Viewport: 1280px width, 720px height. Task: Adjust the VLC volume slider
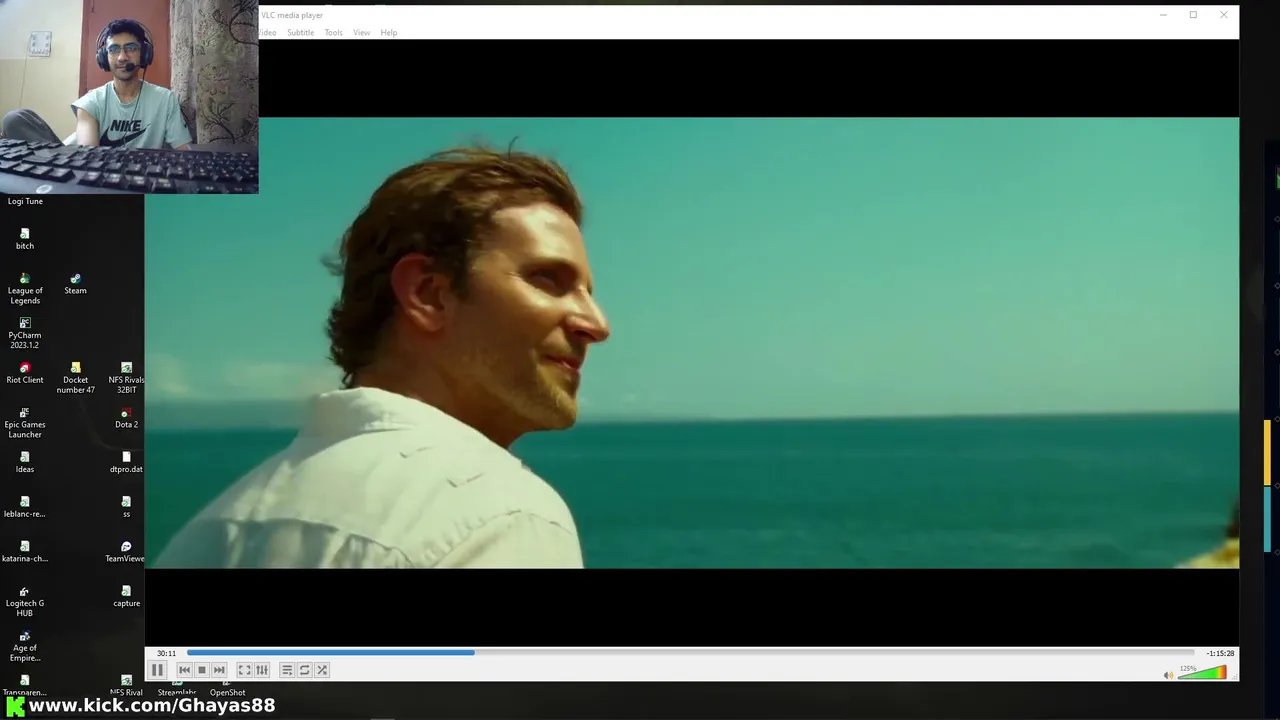(x=1202, y=673)
